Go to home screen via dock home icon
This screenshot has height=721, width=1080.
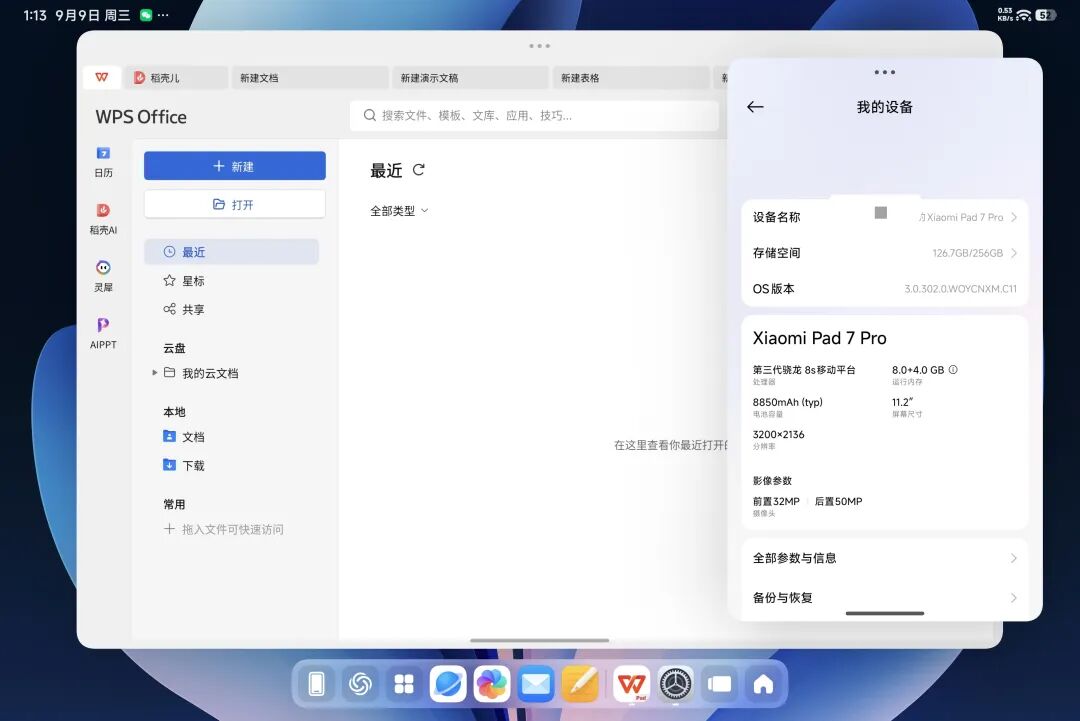763,684
